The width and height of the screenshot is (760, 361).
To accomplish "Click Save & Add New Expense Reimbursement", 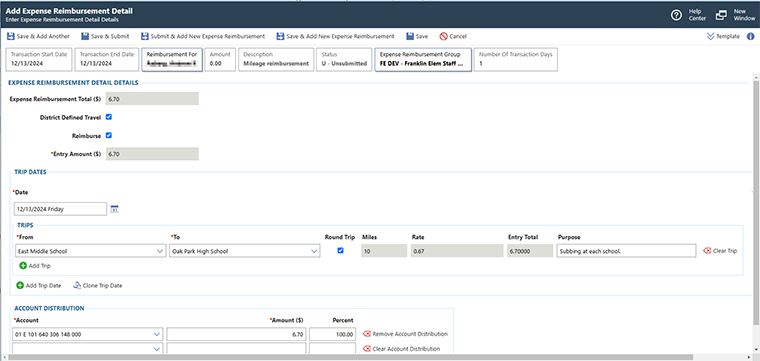I will coord(335,36).
